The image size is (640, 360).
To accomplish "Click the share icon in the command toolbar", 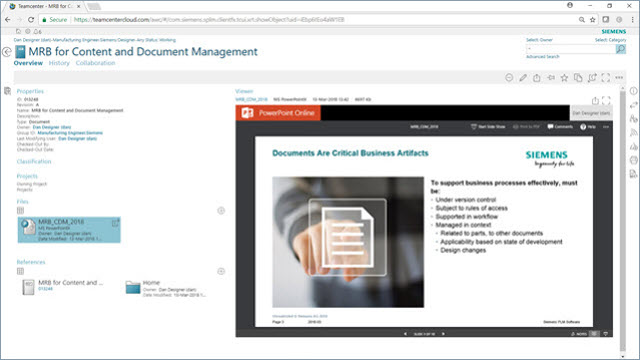I will click(537, 78).
